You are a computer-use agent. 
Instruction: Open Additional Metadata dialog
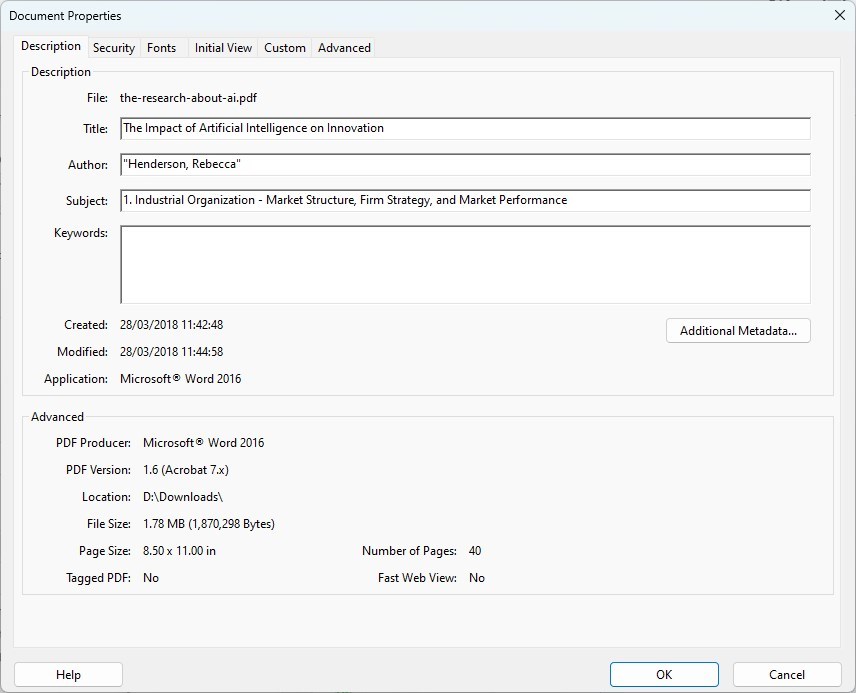pos(738,331)
